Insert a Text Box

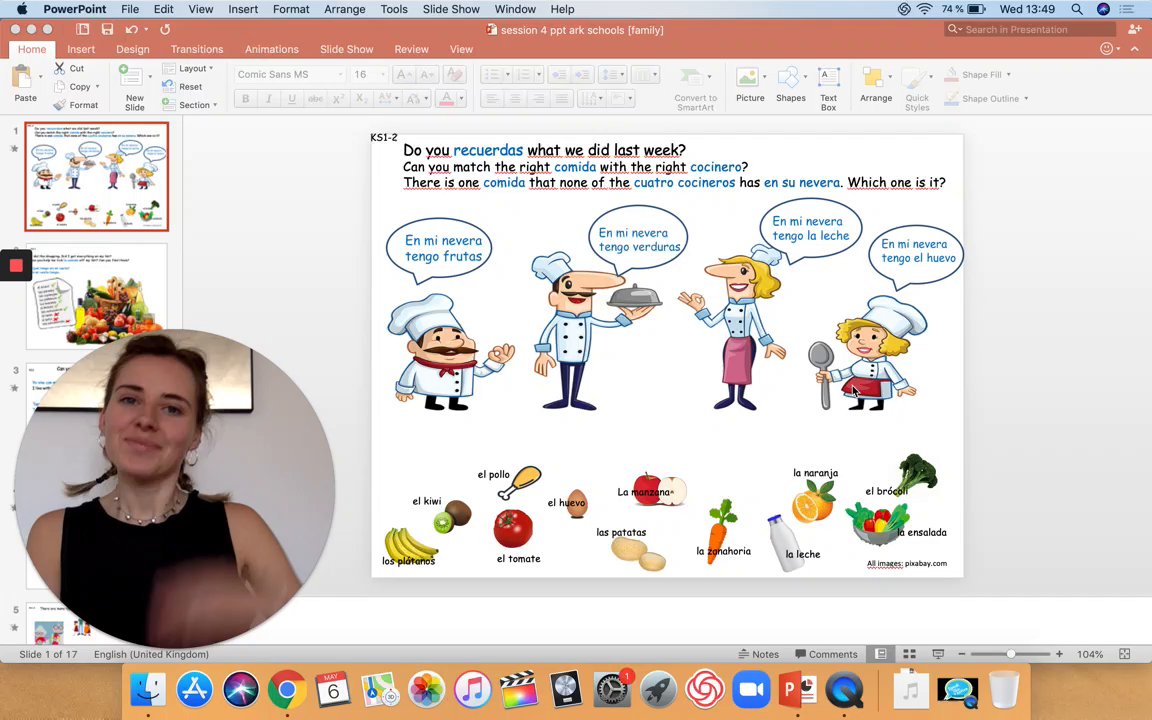[829, 89]
